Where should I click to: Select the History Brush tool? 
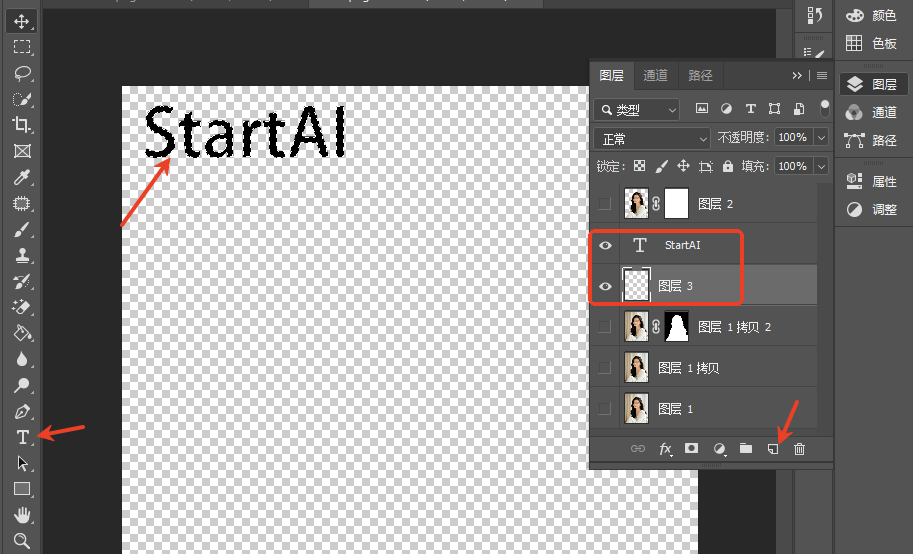pyautogui.click(x=22, y=281)
